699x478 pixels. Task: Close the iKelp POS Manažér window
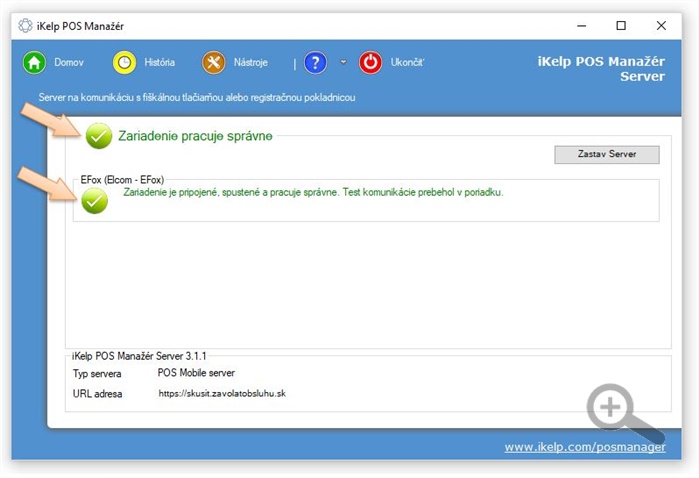[661, 26]
